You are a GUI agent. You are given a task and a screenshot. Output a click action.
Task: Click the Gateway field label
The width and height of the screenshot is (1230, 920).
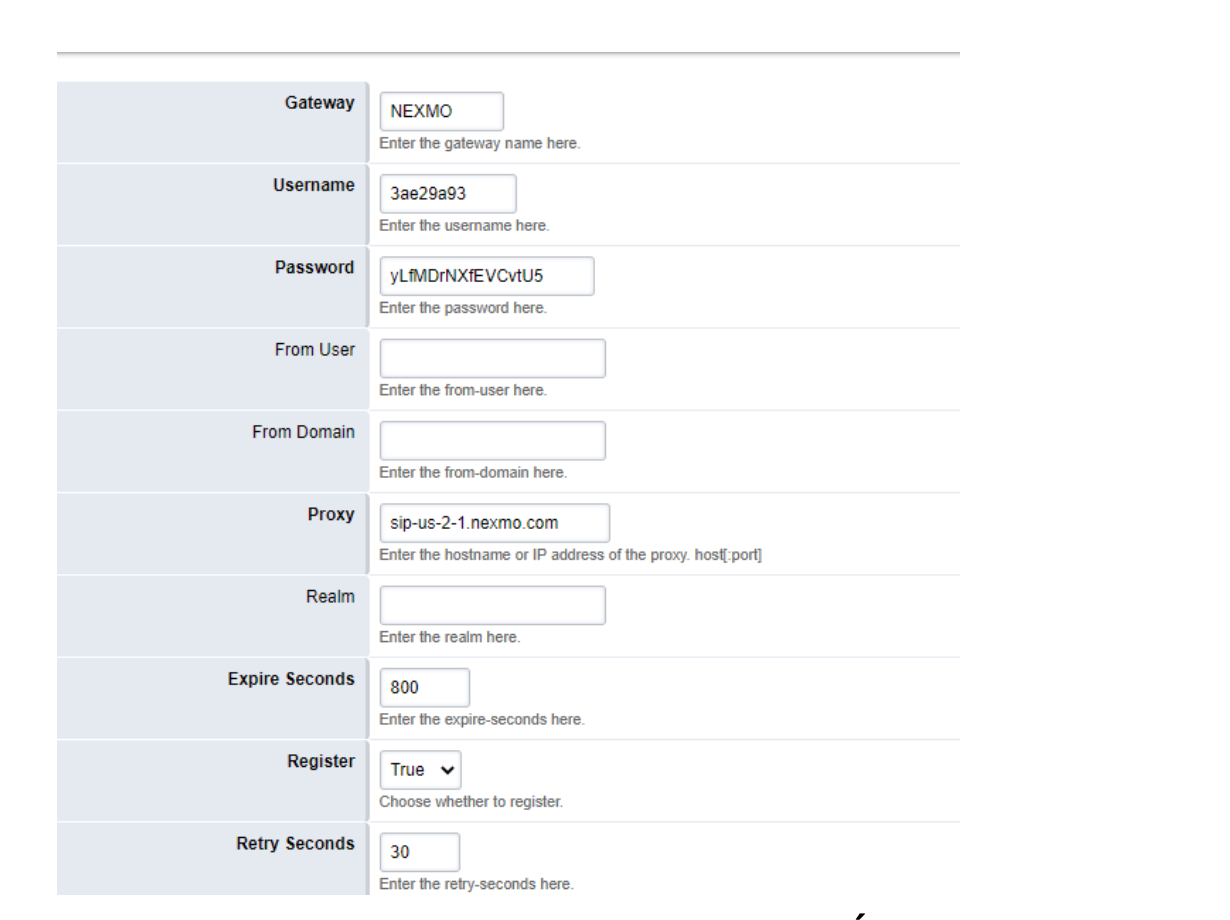tap(319, 103)
